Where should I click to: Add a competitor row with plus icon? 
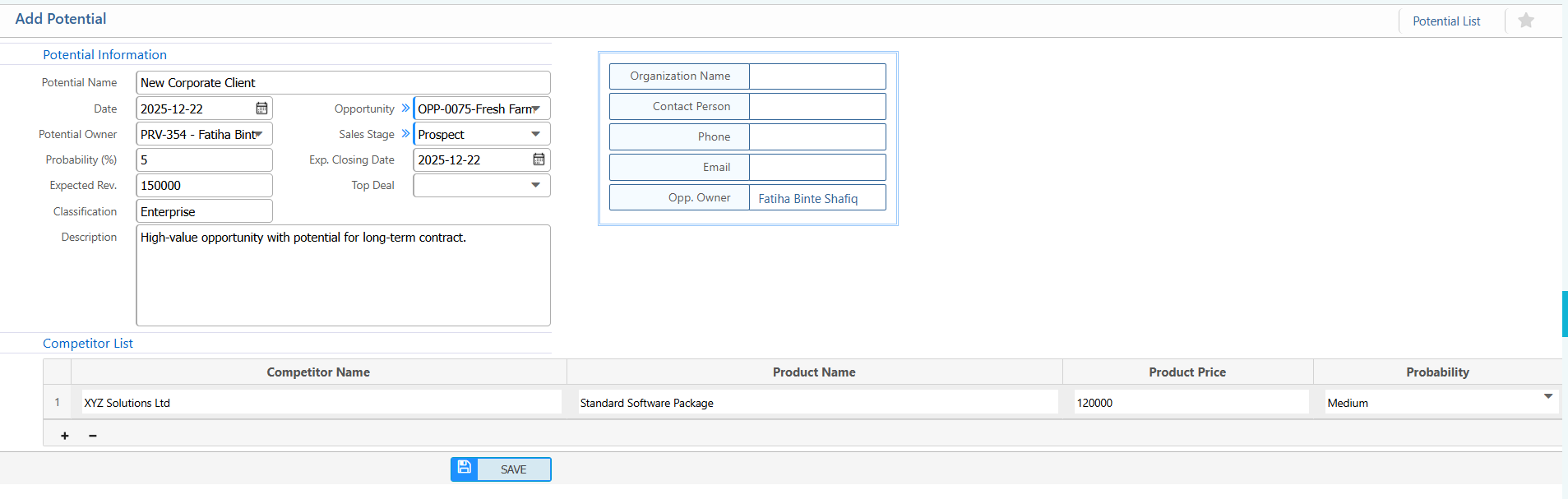[65, 436]
